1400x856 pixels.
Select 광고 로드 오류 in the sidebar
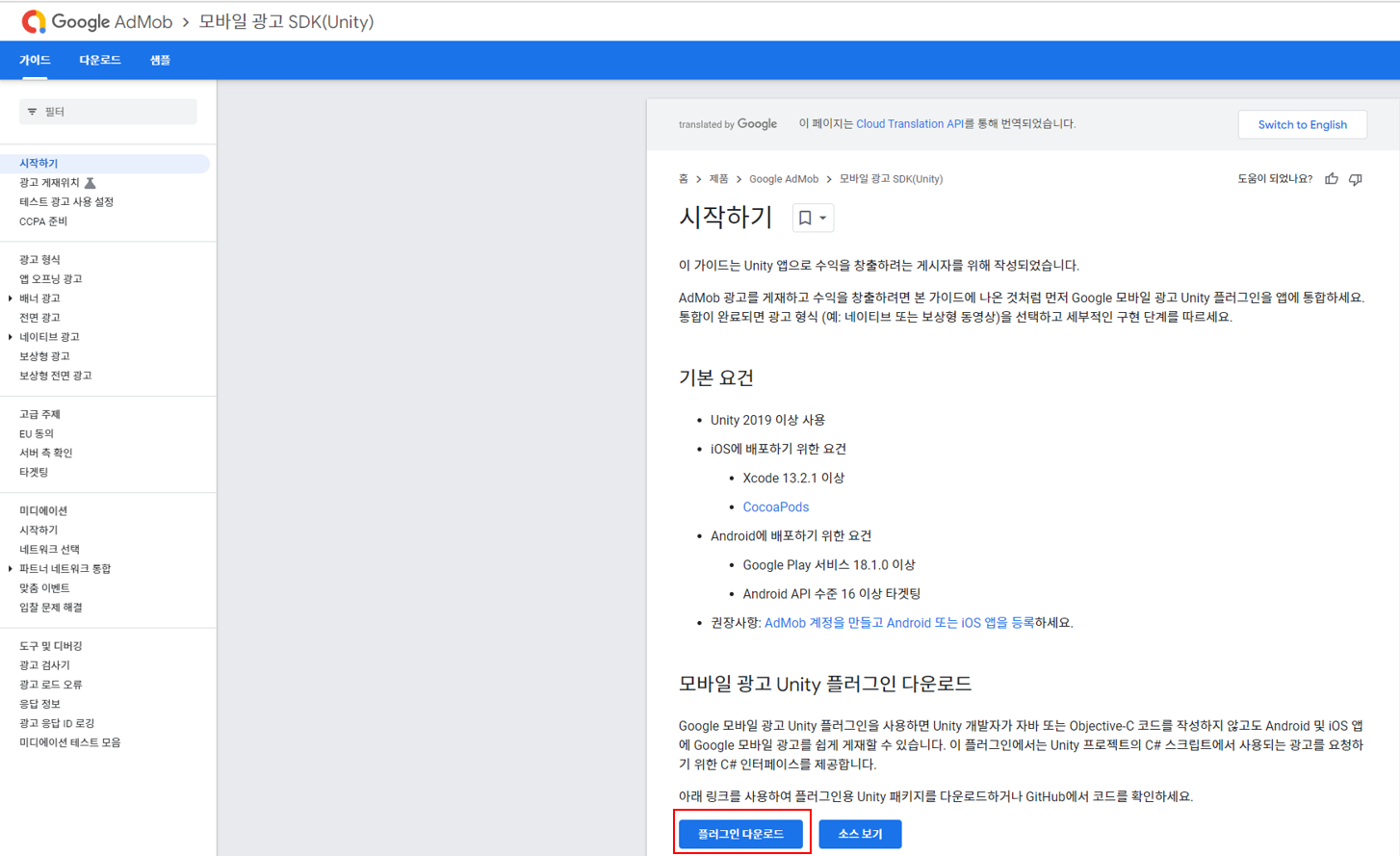[51, 685]
